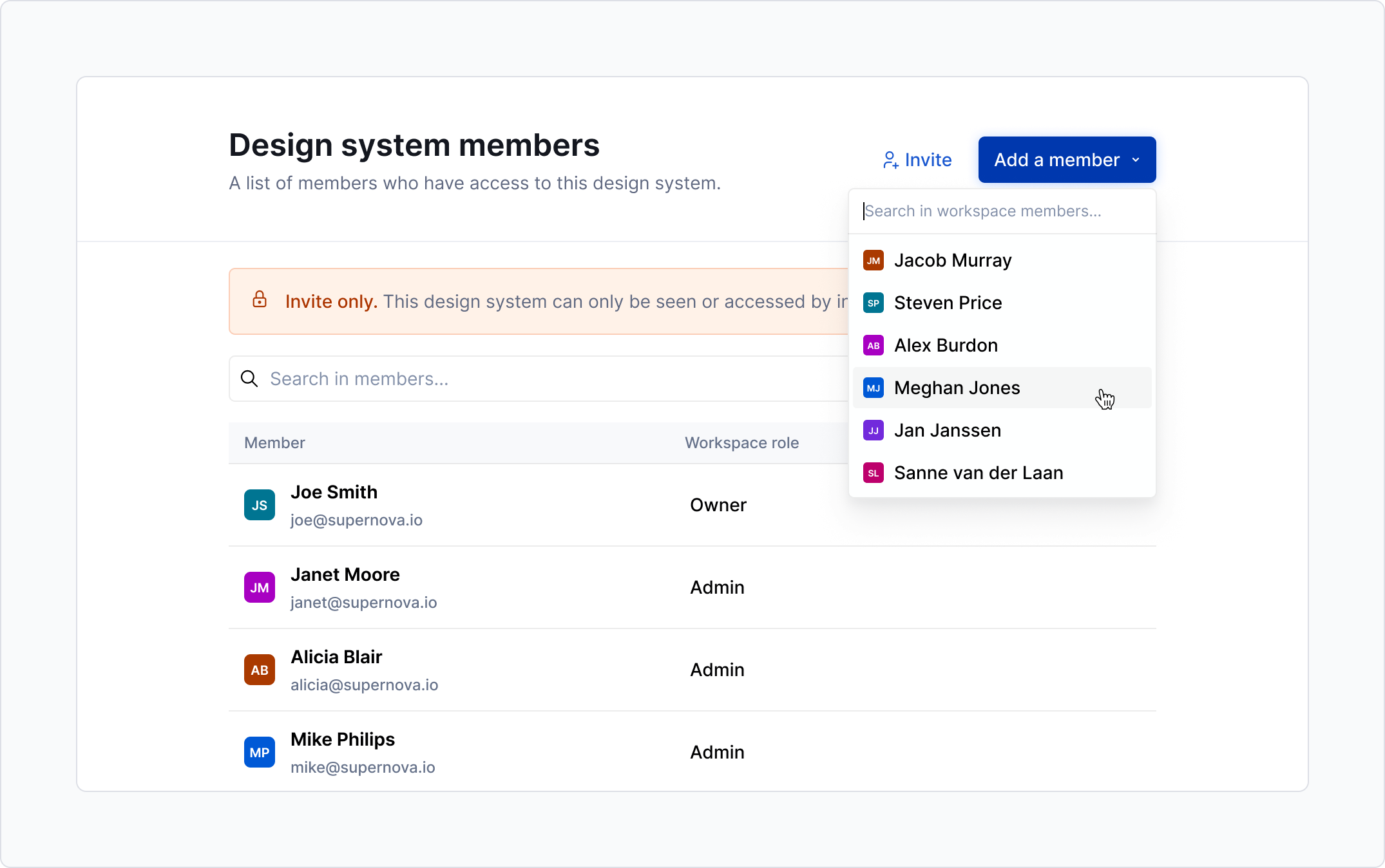Click the Invite link
Screen dimensions: 1385x868
click(928, 160)
